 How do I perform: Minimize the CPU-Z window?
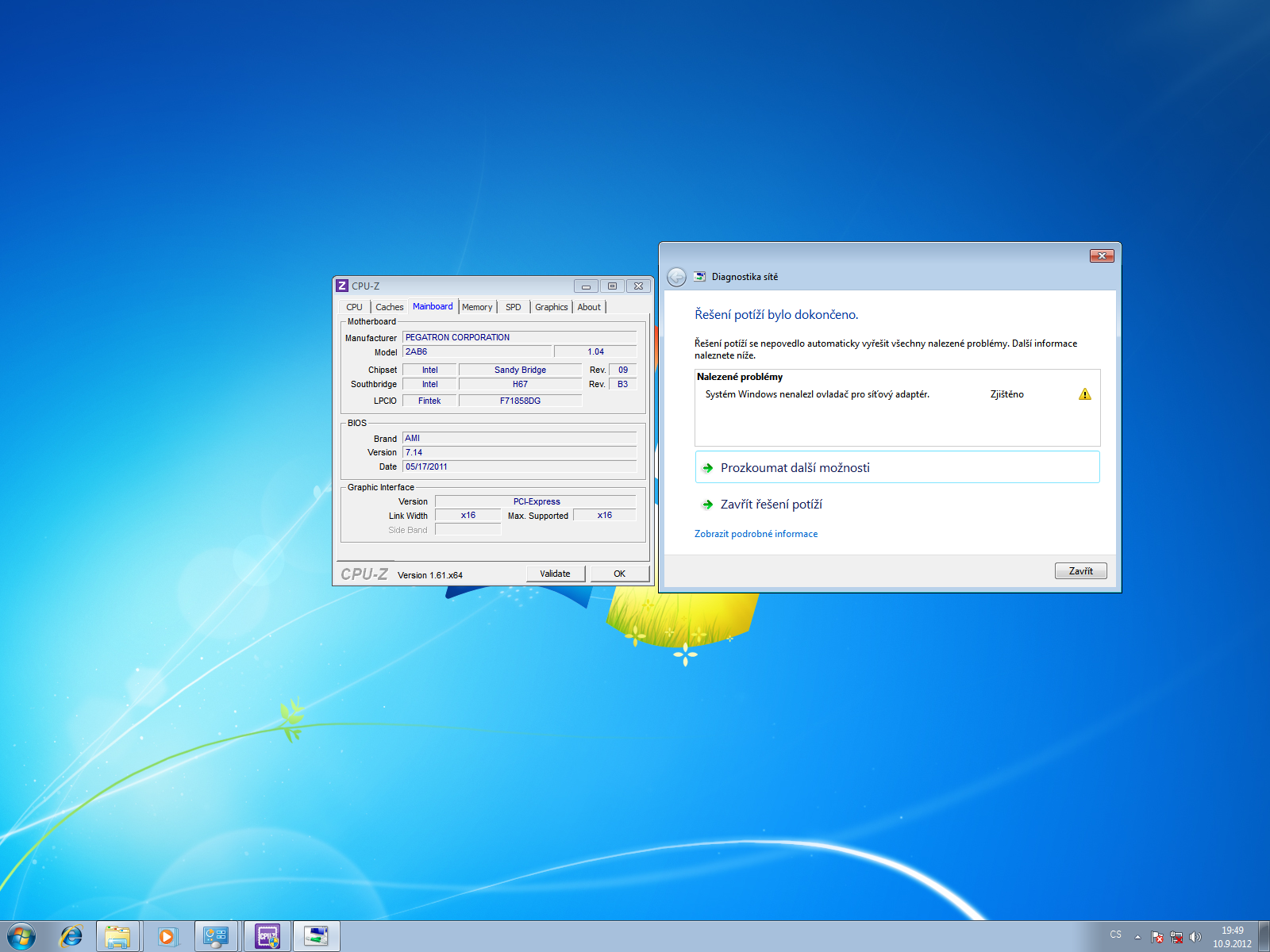click(586, 286)
